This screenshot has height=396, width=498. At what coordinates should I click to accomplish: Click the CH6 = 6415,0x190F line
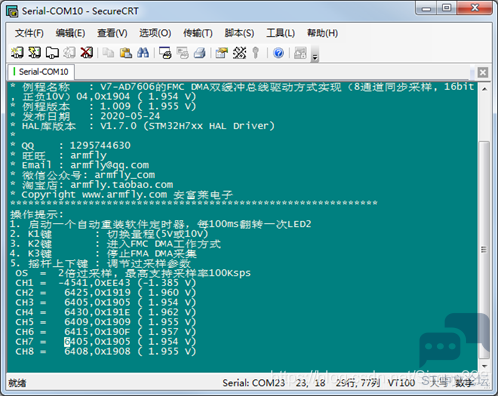(x=106, y=332)
